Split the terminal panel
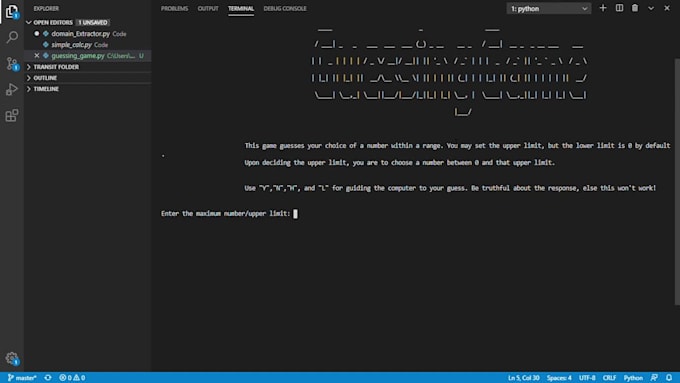The height and width of the screenshot is (383, 680). [x=619, y=8]
